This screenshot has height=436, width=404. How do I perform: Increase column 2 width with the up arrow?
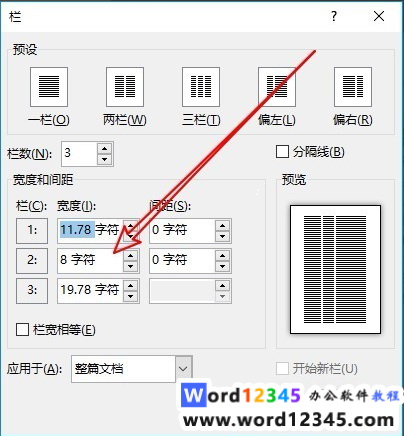131,256
